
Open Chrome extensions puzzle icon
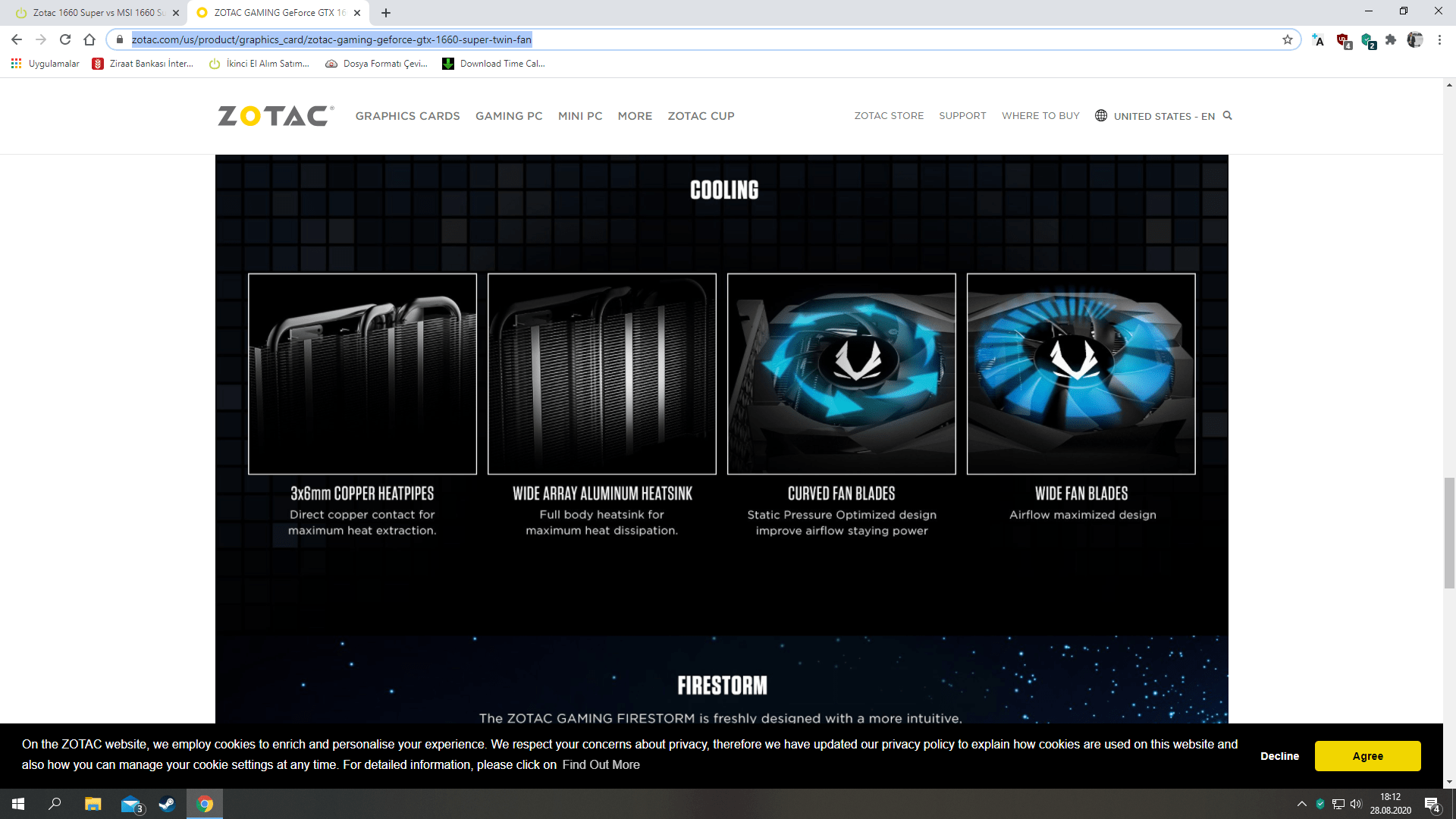coord(1390,39)
